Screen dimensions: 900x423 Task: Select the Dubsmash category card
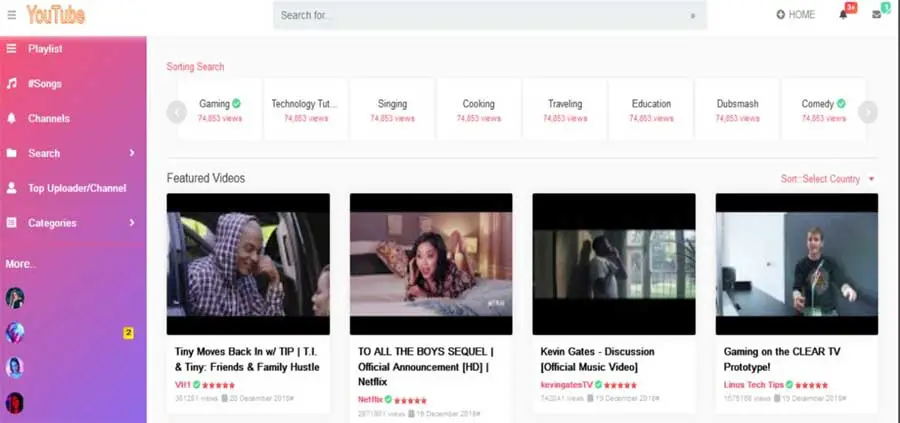737,109
